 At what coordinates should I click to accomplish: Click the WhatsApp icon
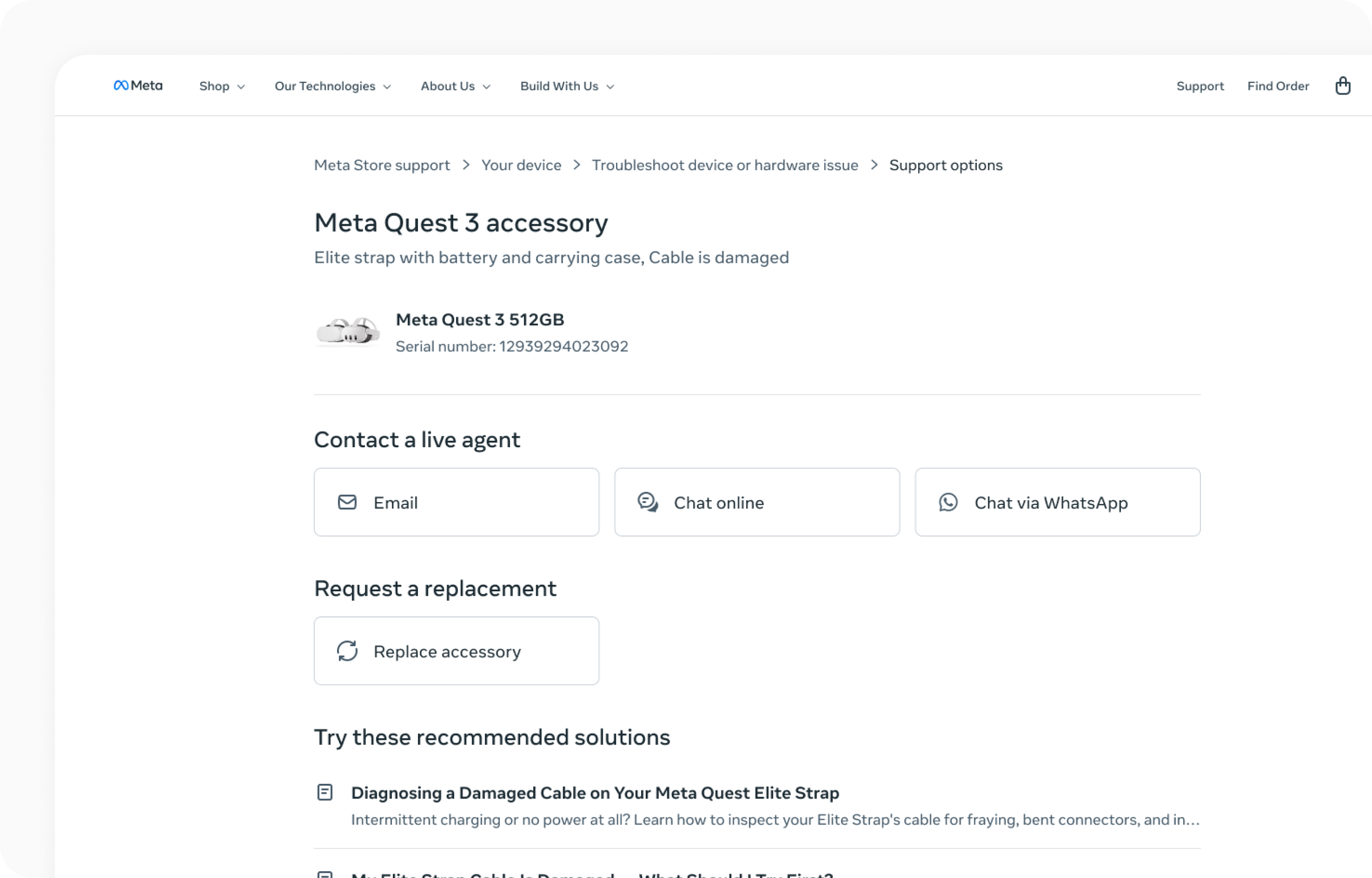948,502
